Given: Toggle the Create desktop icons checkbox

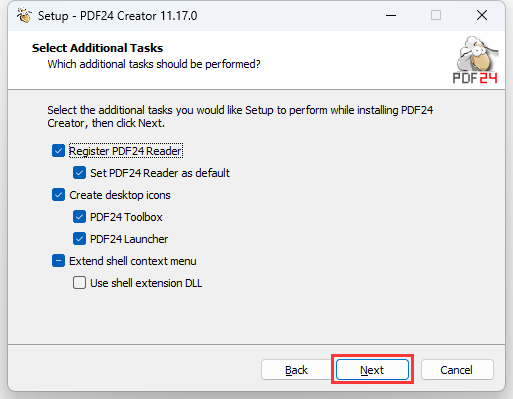Looking at the screenshot, I should click(58, 195).
